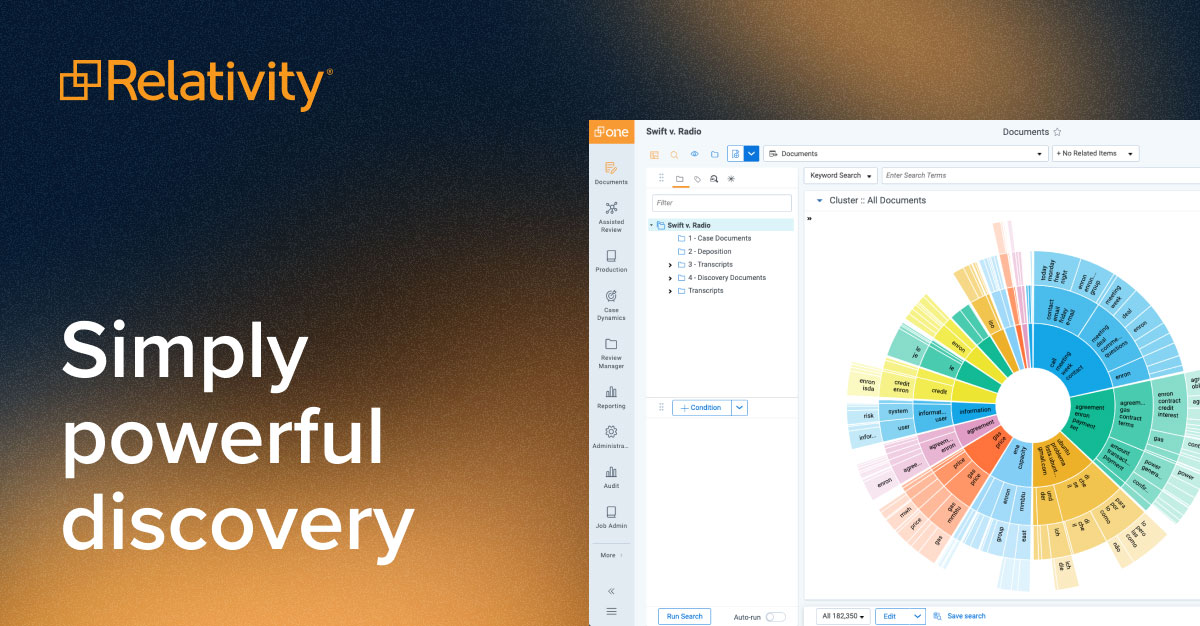
Task: Favorite Documents with the star icon
Action: (1057, 132)
